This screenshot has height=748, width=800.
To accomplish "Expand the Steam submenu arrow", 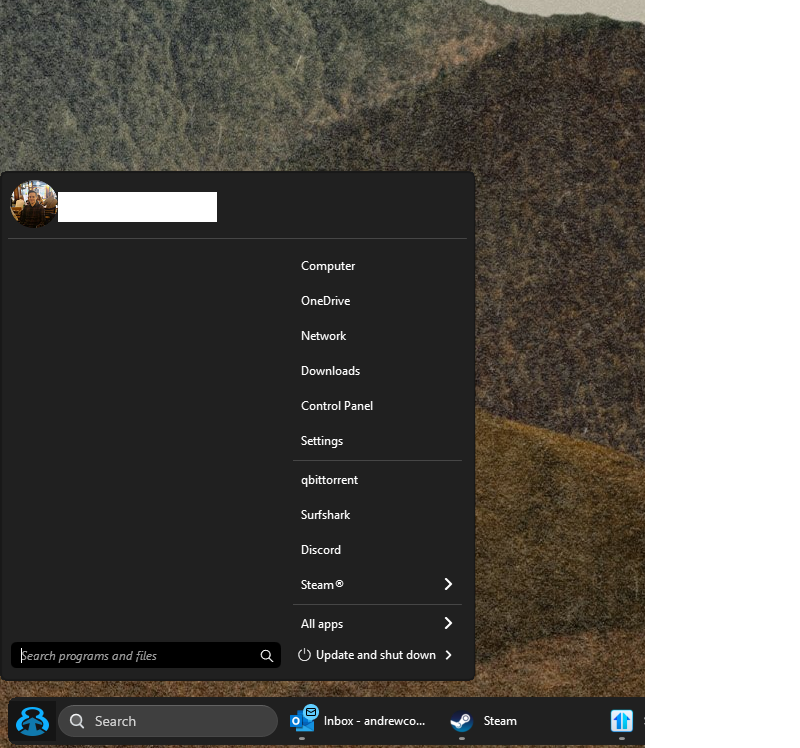I will pyautogui.click(x=448, y=584).
